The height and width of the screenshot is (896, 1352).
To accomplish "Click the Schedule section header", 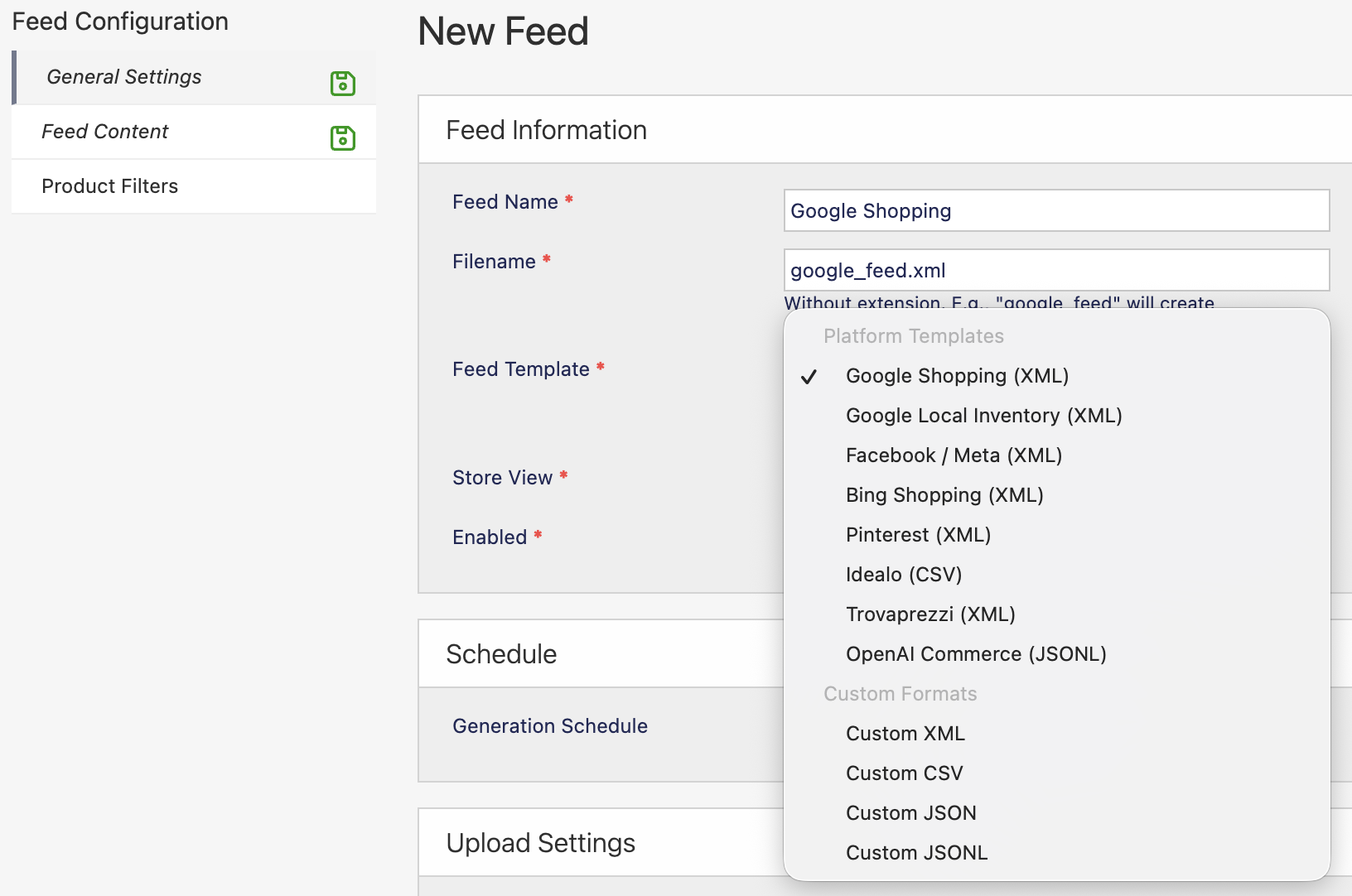I will [501, 654].
